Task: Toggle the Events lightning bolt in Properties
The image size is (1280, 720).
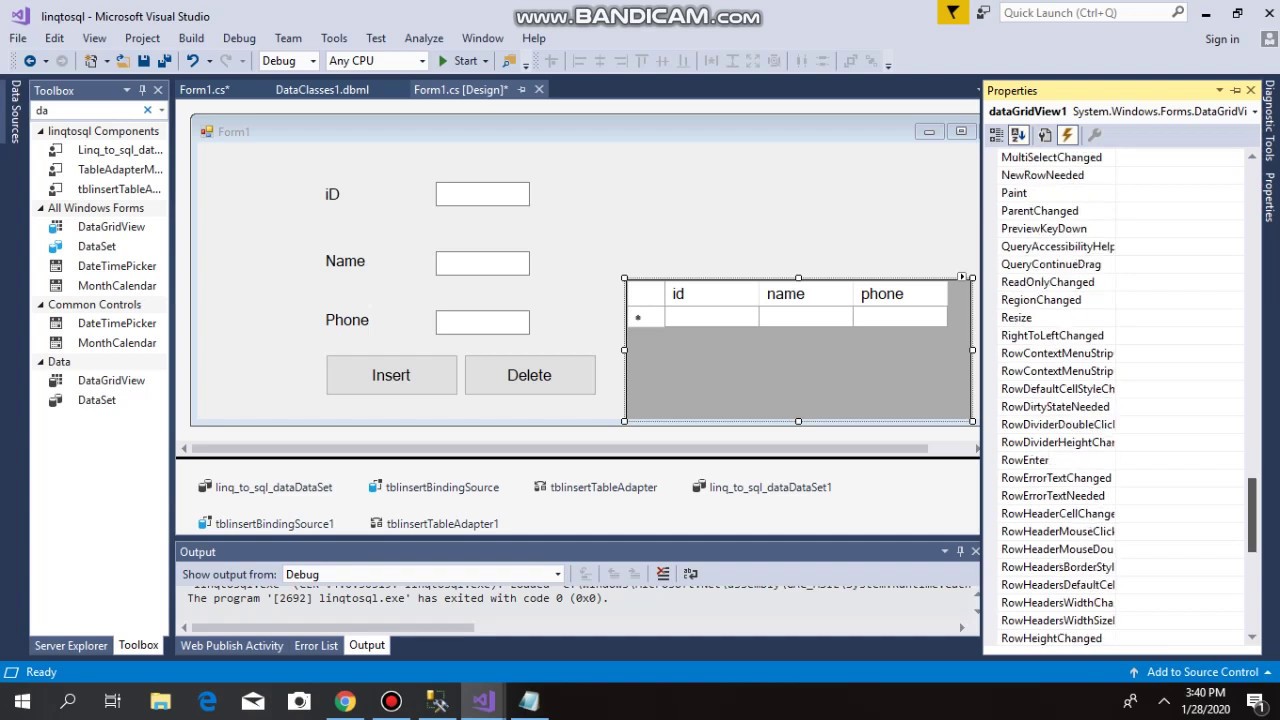Action: [x=1067, y=135]
